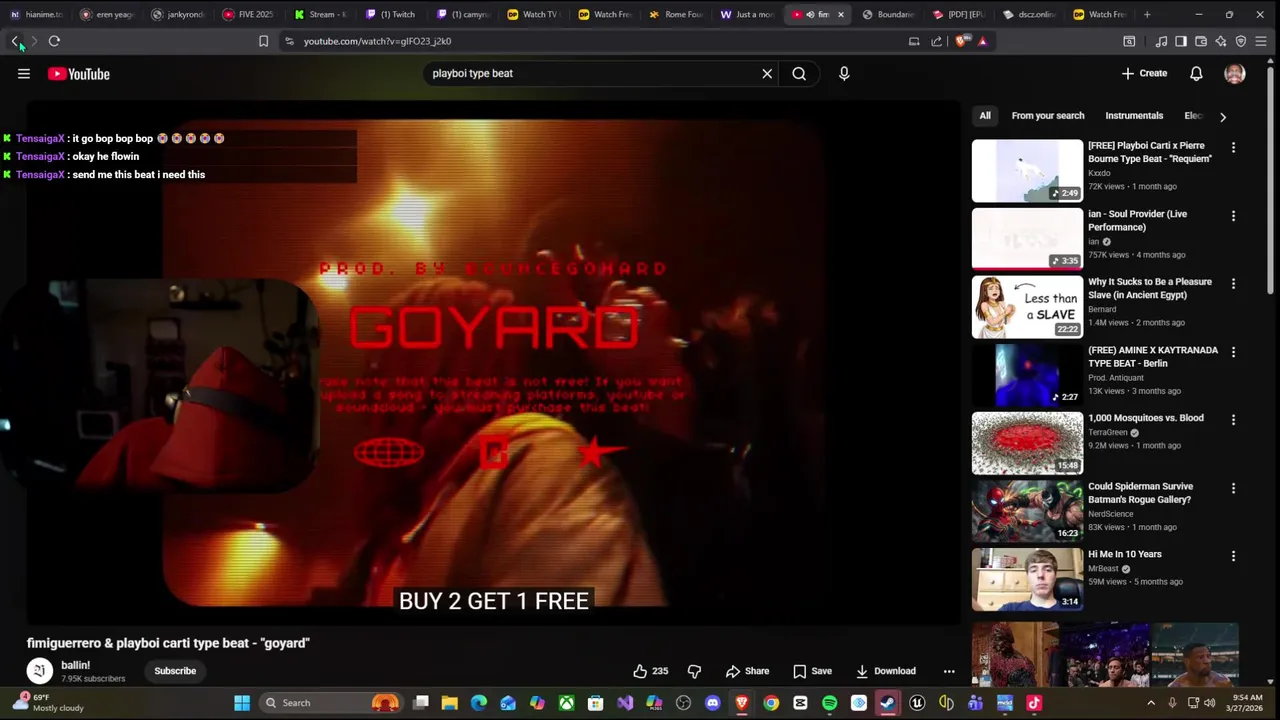The image size is (1280, 720).
Task: Open the Berlin type beat thumbnail
Action: pyautogui.click(x=1027, y=375)
